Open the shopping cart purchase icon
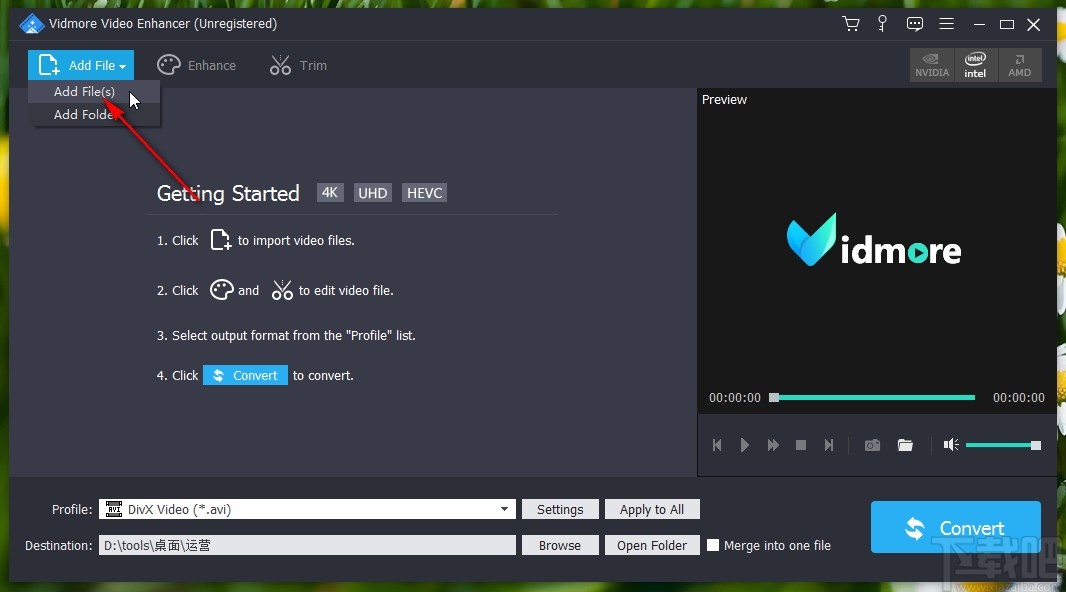 point(850,24)
